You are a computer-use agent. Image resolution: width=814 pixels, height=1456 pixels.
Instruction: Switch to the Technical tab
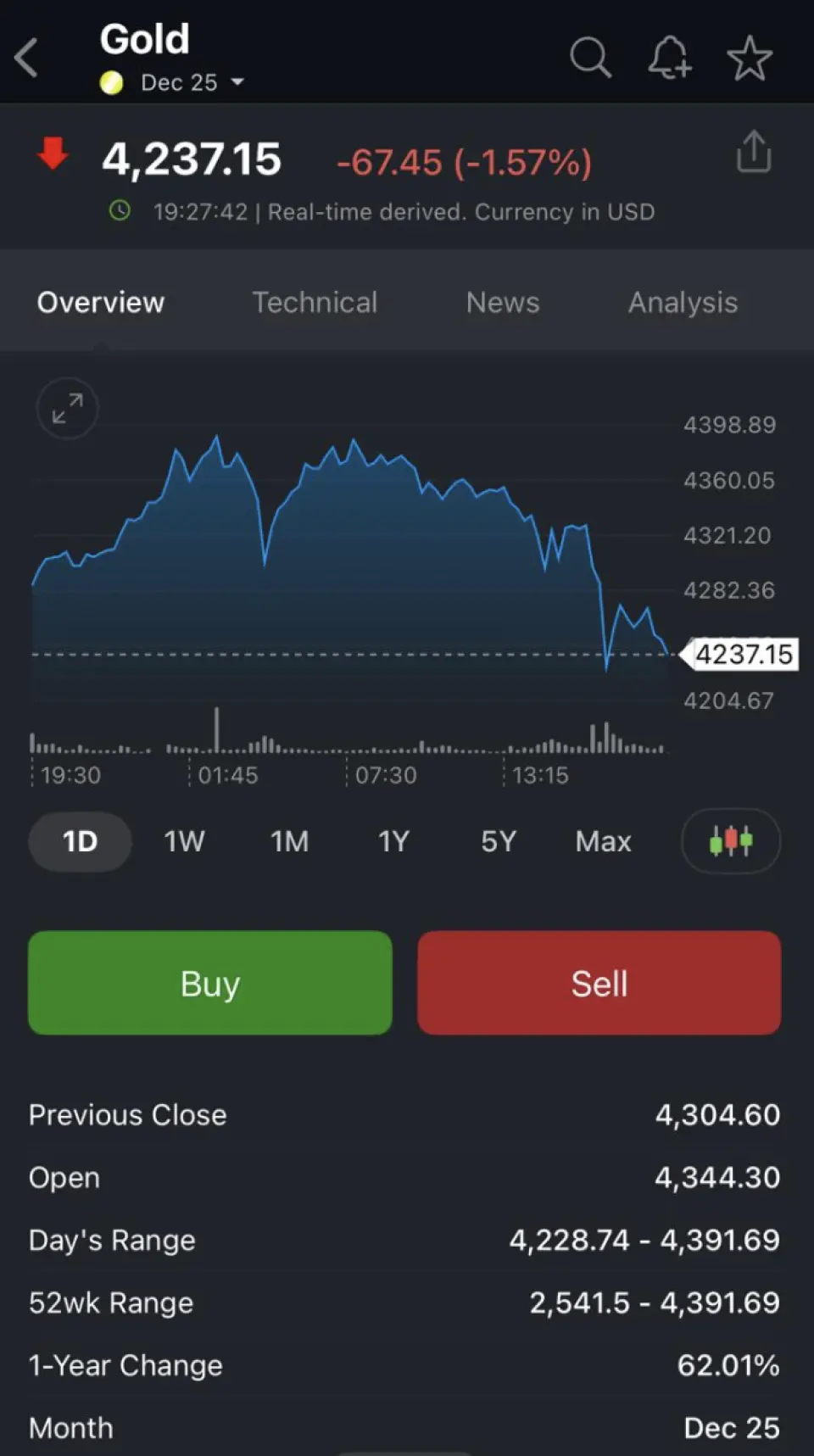click(x=315, y=303)
